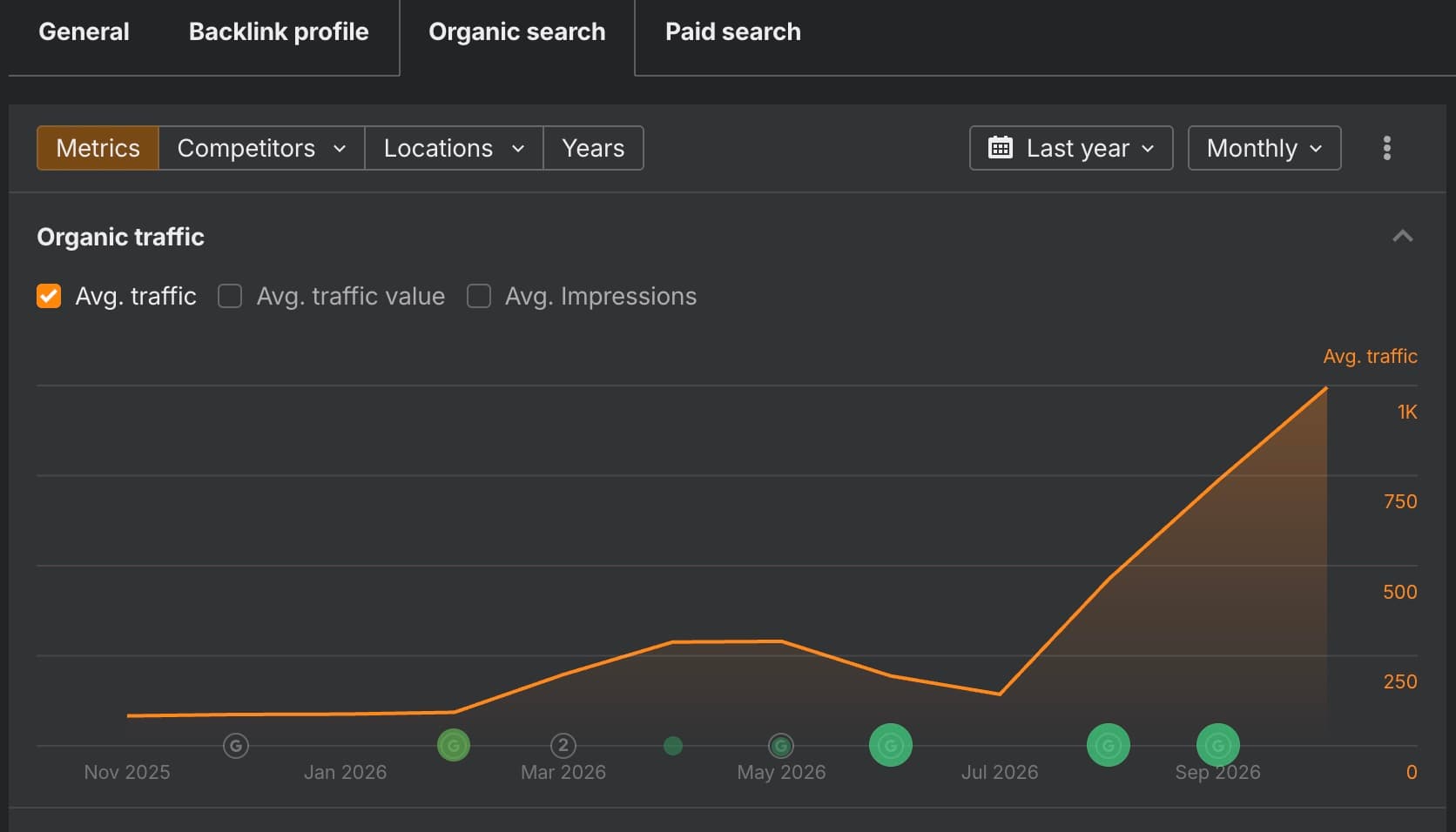This screenshot has width=1456, height=832.
Task: Open the Competitors dropdown
Action: pos(262,148)
